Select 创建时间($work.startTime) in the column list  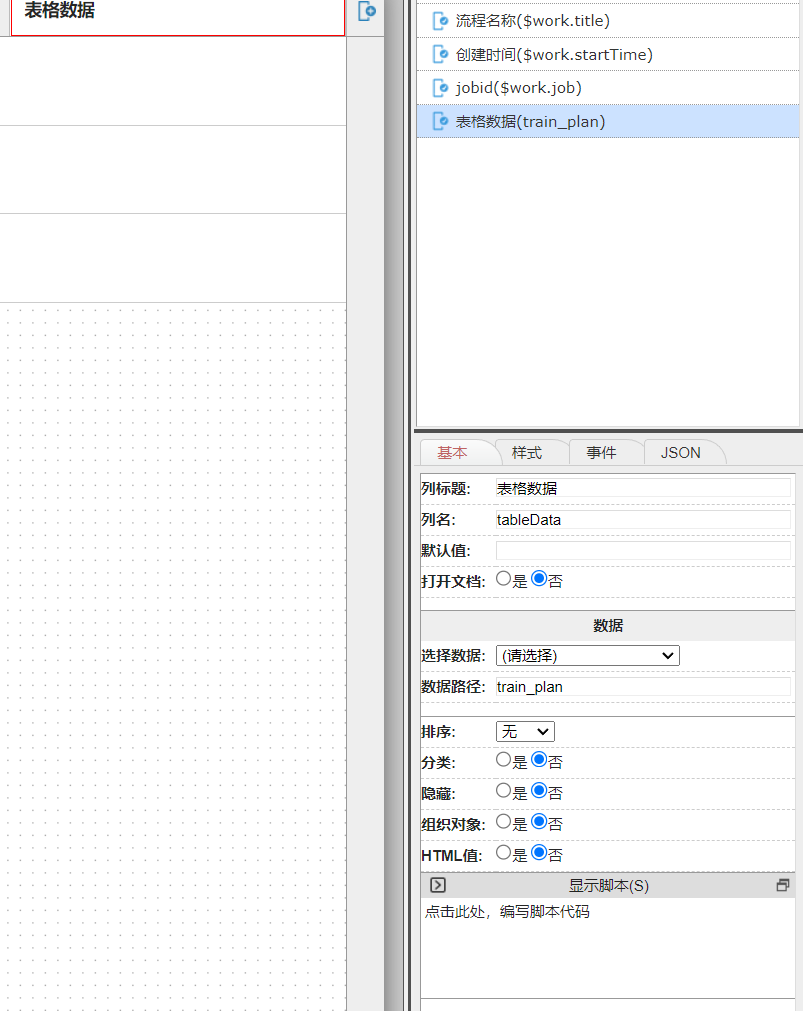pos(608,54)
